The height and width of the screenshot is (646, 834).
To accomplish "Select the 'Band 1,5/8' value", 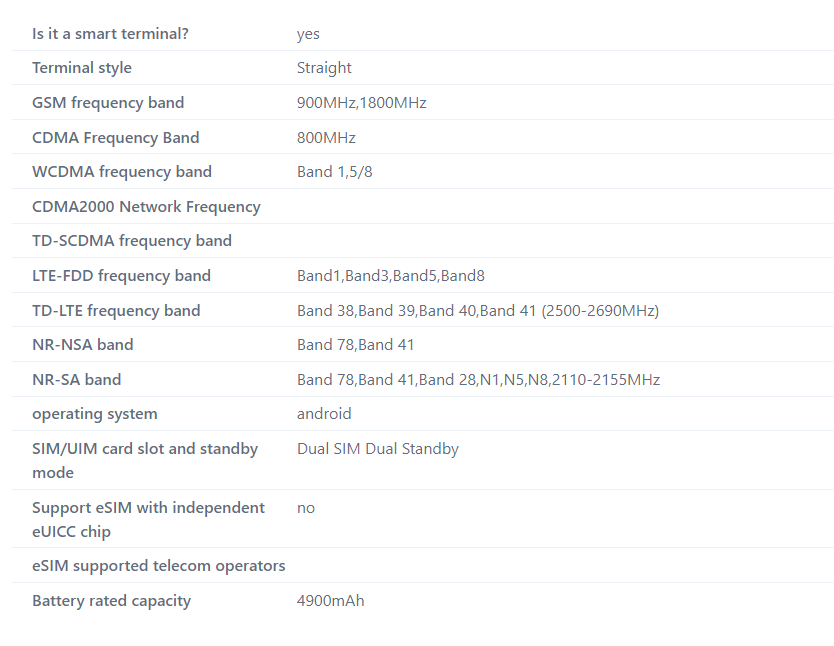I will pyautogui.click(x=335, y=172).
